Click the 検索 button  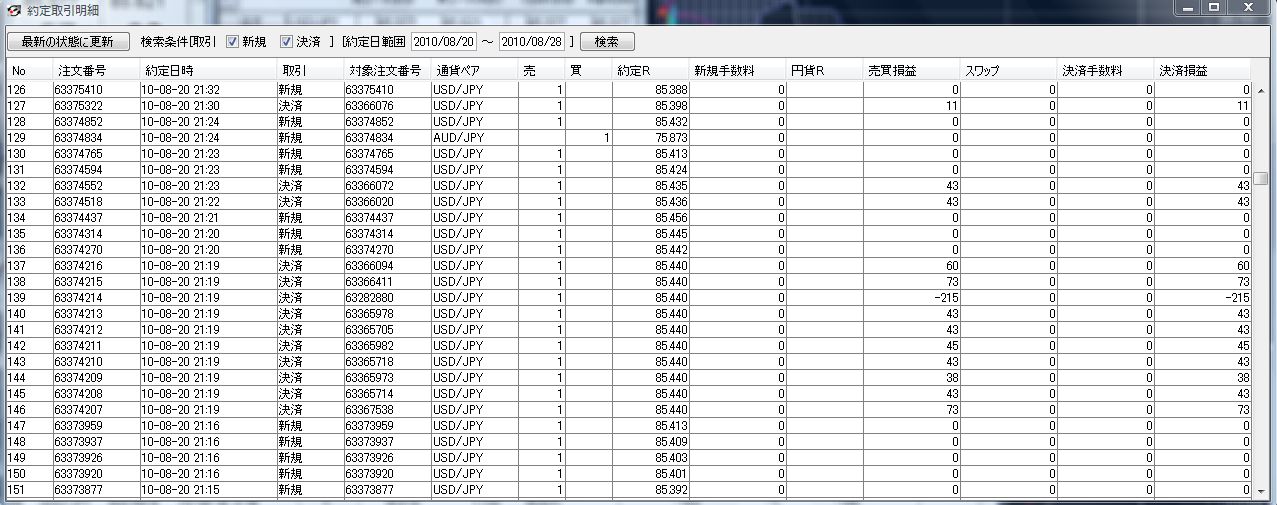click(607, 42)
